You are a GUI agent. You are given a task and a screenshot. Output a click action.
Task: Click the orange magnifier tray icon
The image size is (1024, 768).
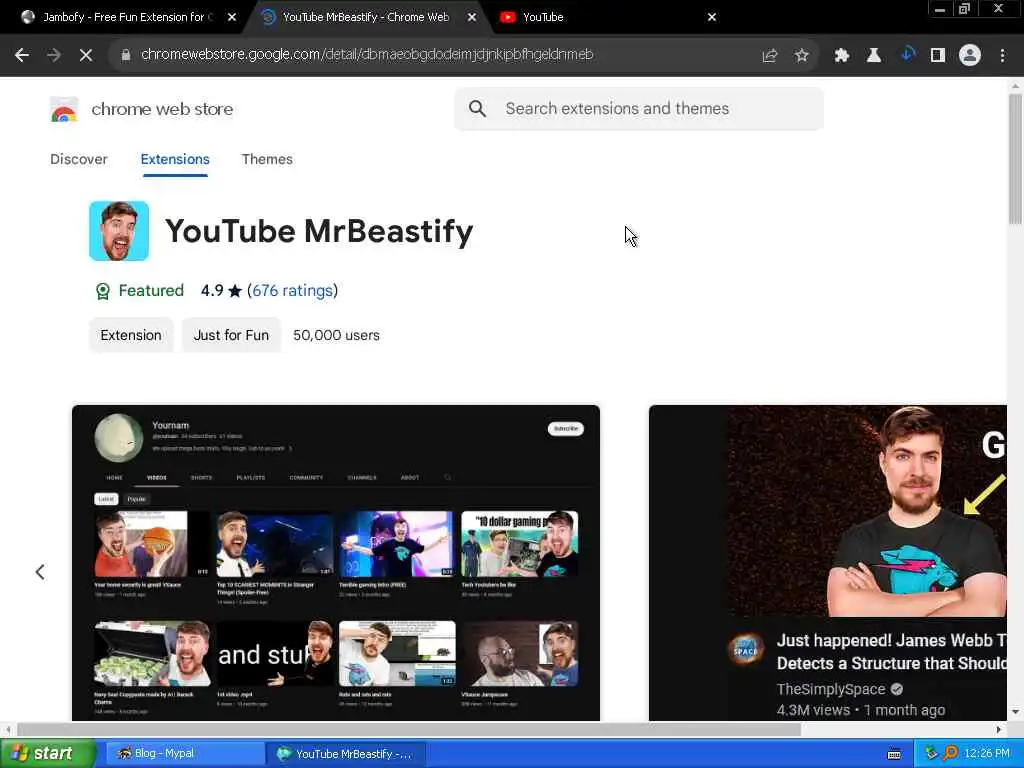click(x=950, y=754)
